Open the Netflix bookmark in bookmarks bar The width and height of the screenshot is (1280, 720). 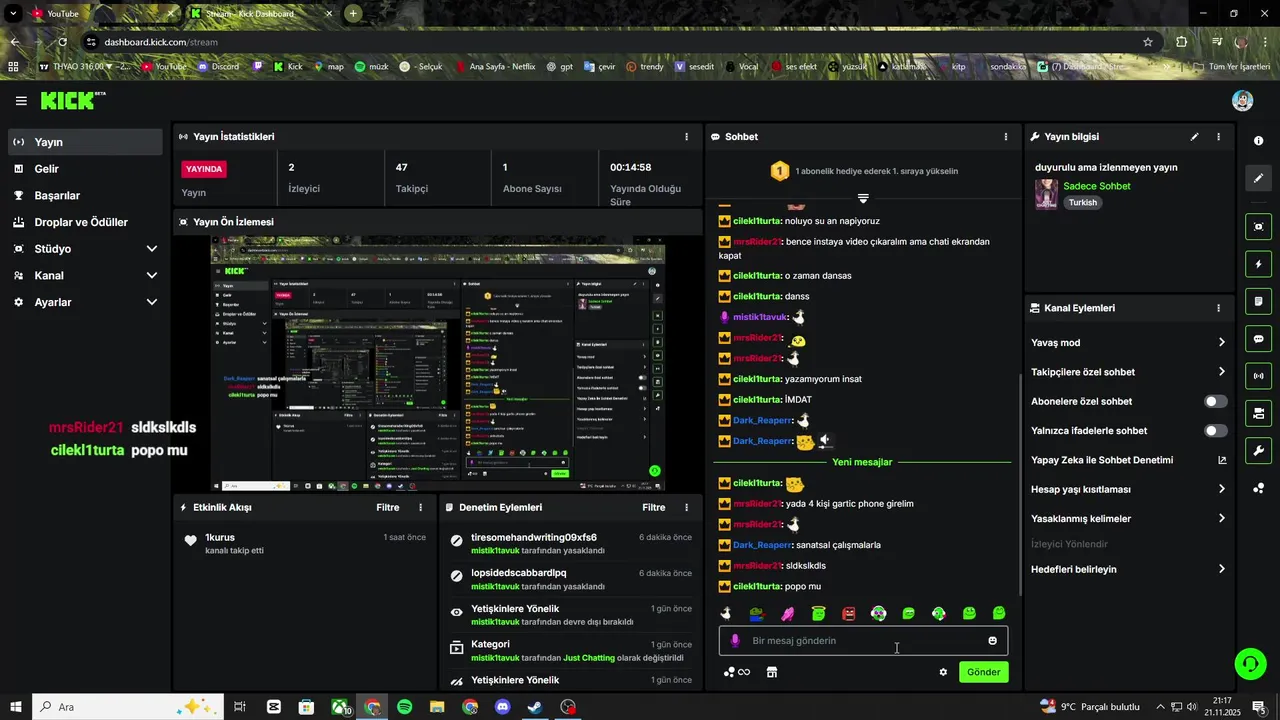coord(494,66)
